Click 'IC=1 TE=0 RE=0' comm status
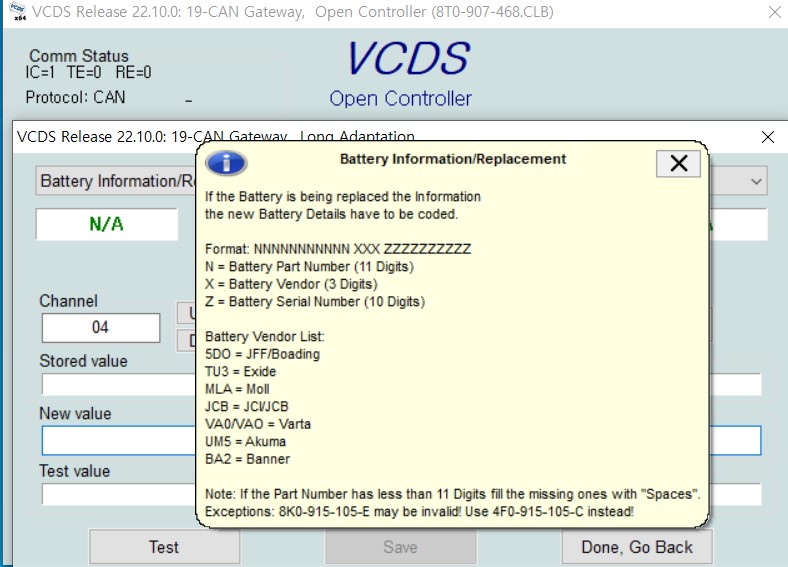788x567 pixels. pos(88,72)
